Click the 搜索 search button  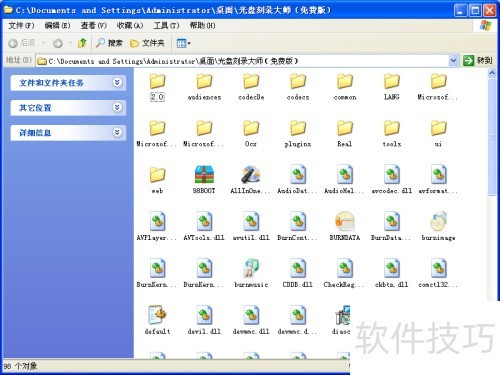tap(109, 43)
